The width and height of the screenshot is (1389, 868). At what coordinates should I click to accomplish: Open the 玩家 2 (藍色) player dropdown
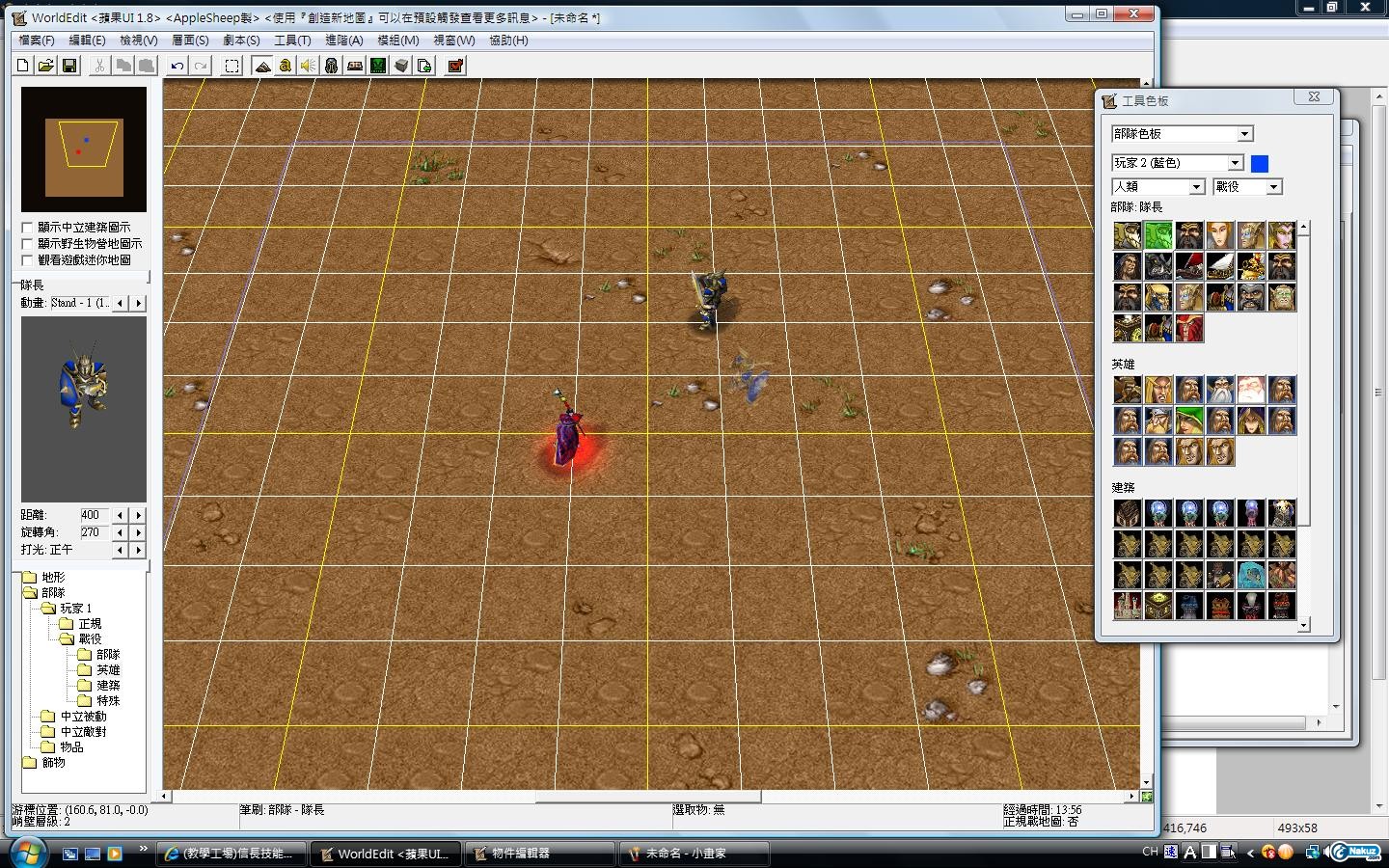(1178, 163)
